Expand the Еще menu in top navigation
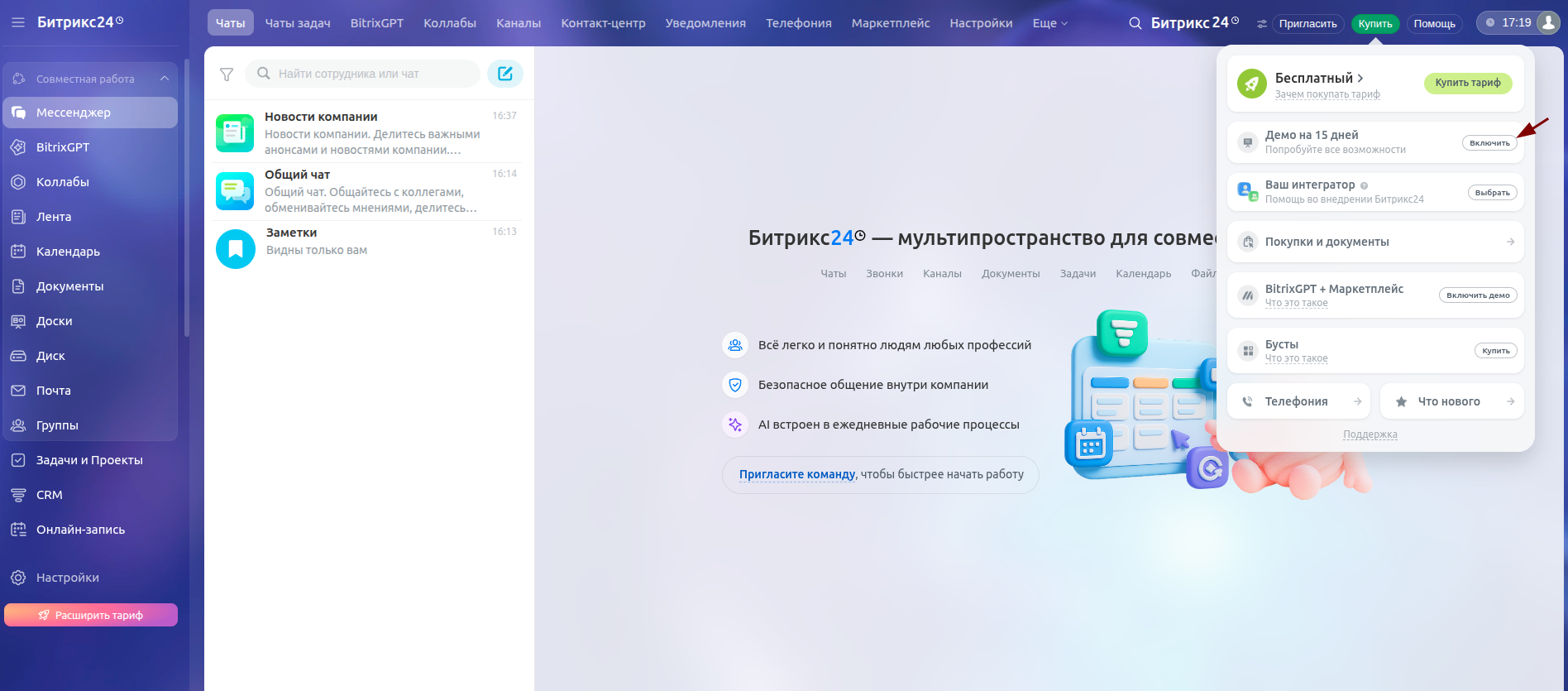1568x691 pixels. (1049, 23)
